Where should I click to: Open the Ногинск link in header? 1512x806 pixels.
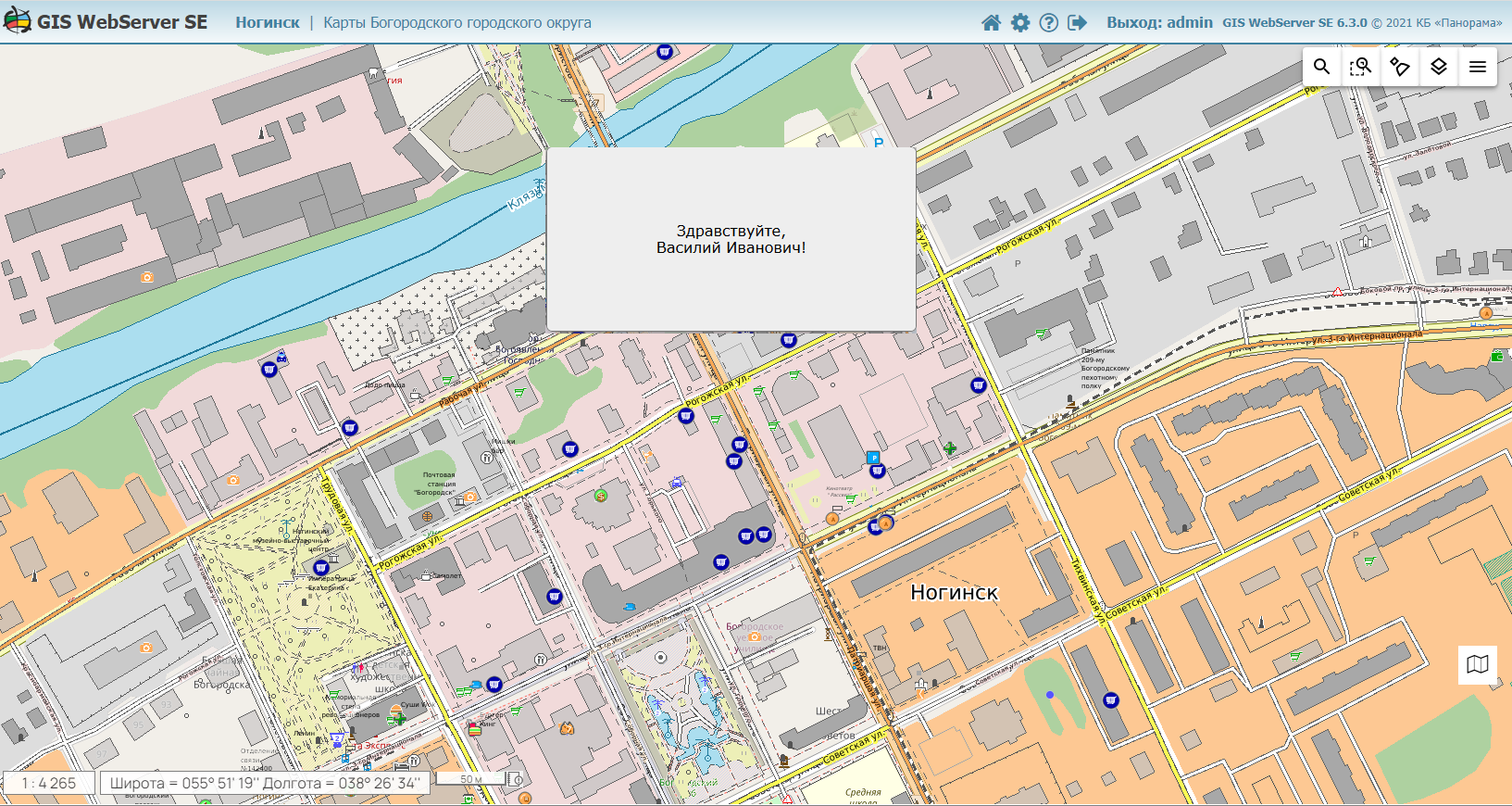268,22
